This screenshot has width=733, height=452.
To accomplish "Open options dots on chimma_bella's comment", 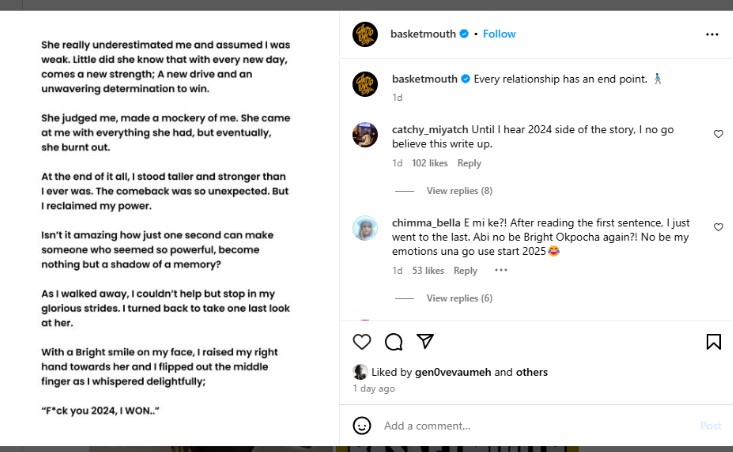I will pyautogui.click(x=501, y=271).
